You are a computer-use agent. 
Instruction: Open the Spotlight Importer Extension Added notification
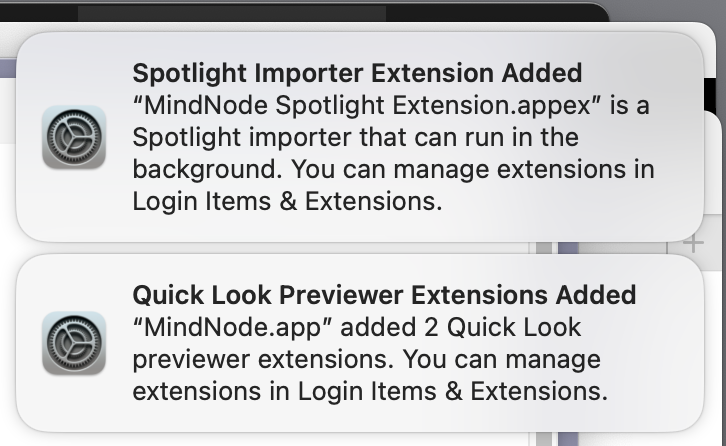point(360,137)
